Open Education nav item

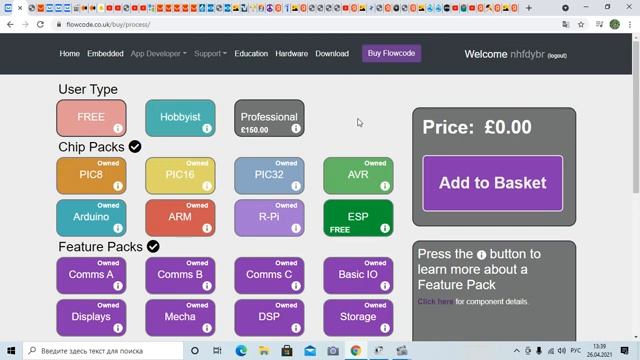pyautogui.click(x=251, y=53)
